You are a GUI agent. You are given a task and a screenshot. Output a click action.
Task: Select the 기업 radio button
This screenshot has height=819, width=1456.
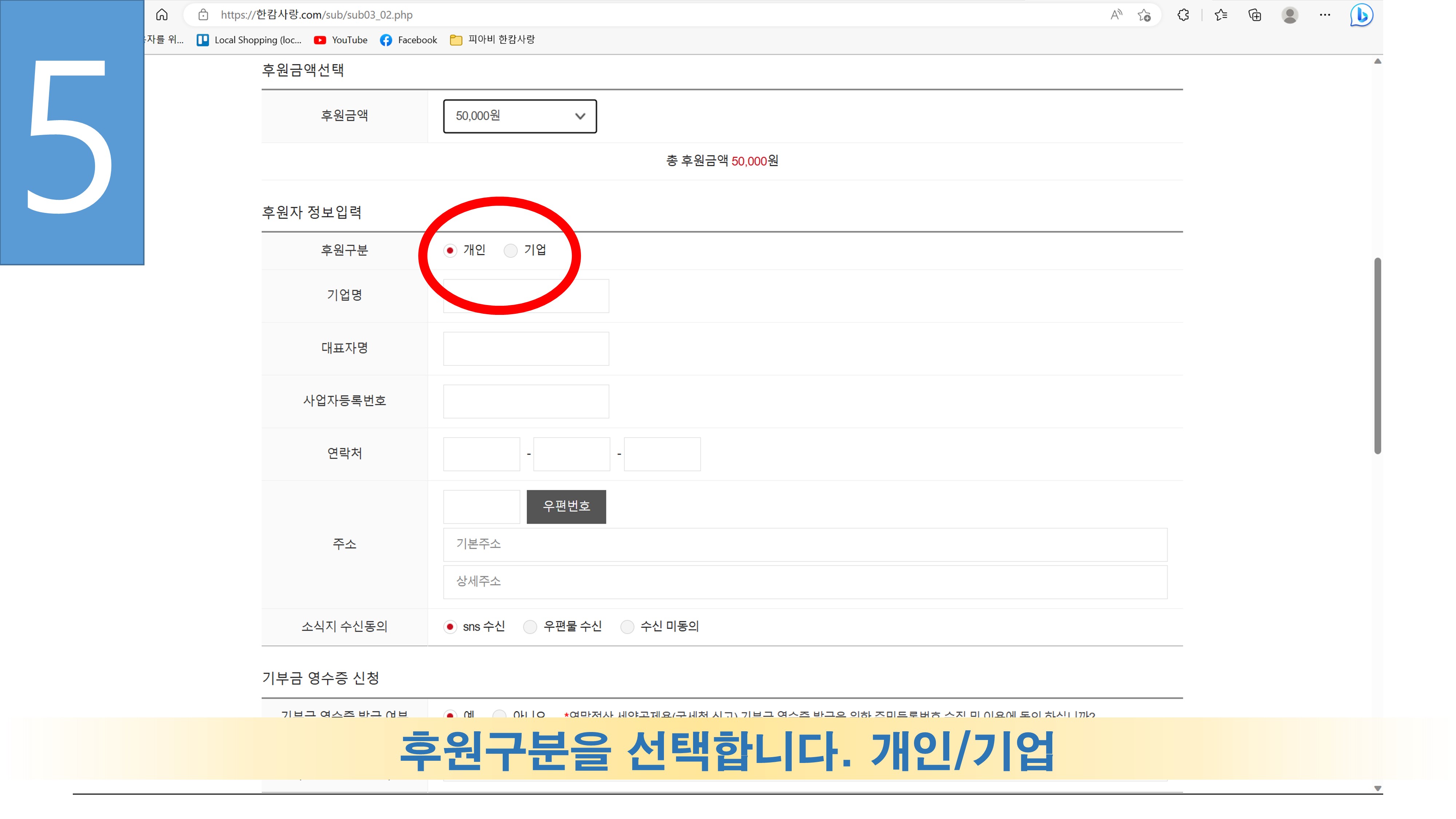(x=510, y=250)
